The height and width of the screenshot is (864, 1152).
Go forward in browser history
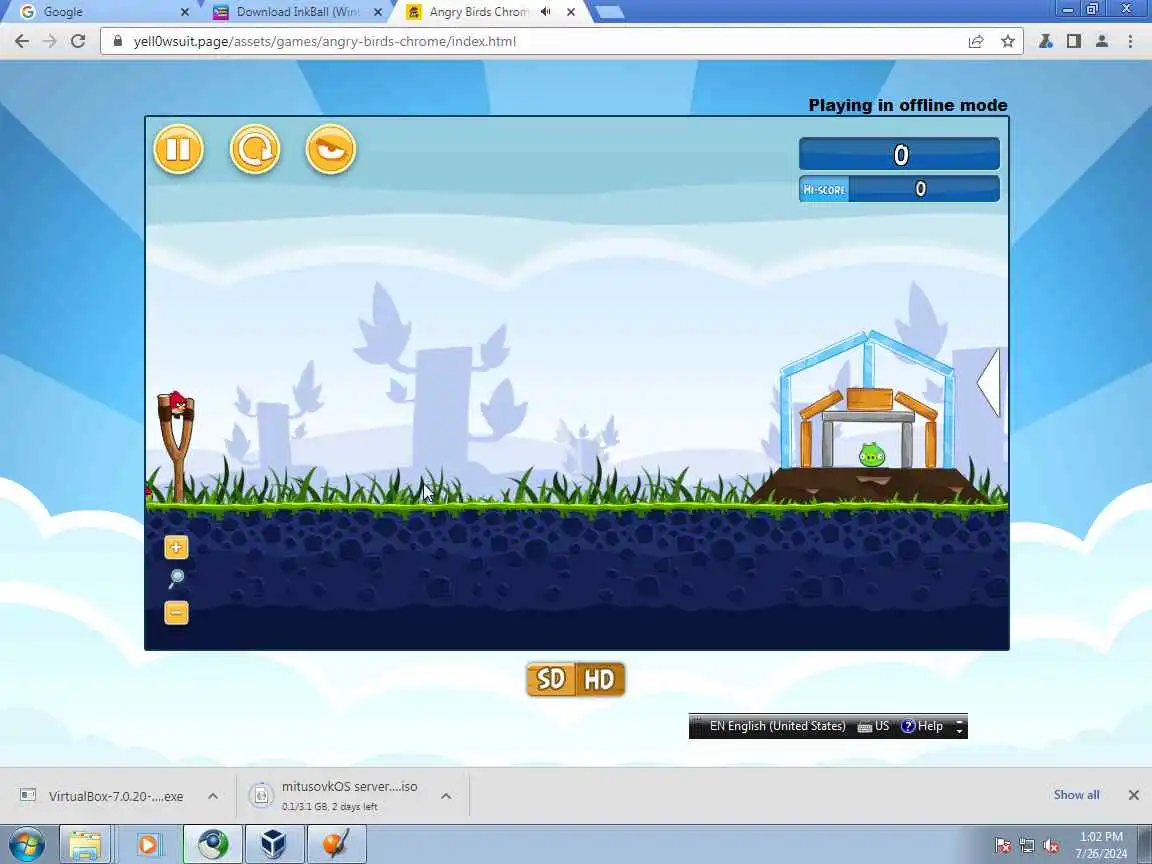50,41
